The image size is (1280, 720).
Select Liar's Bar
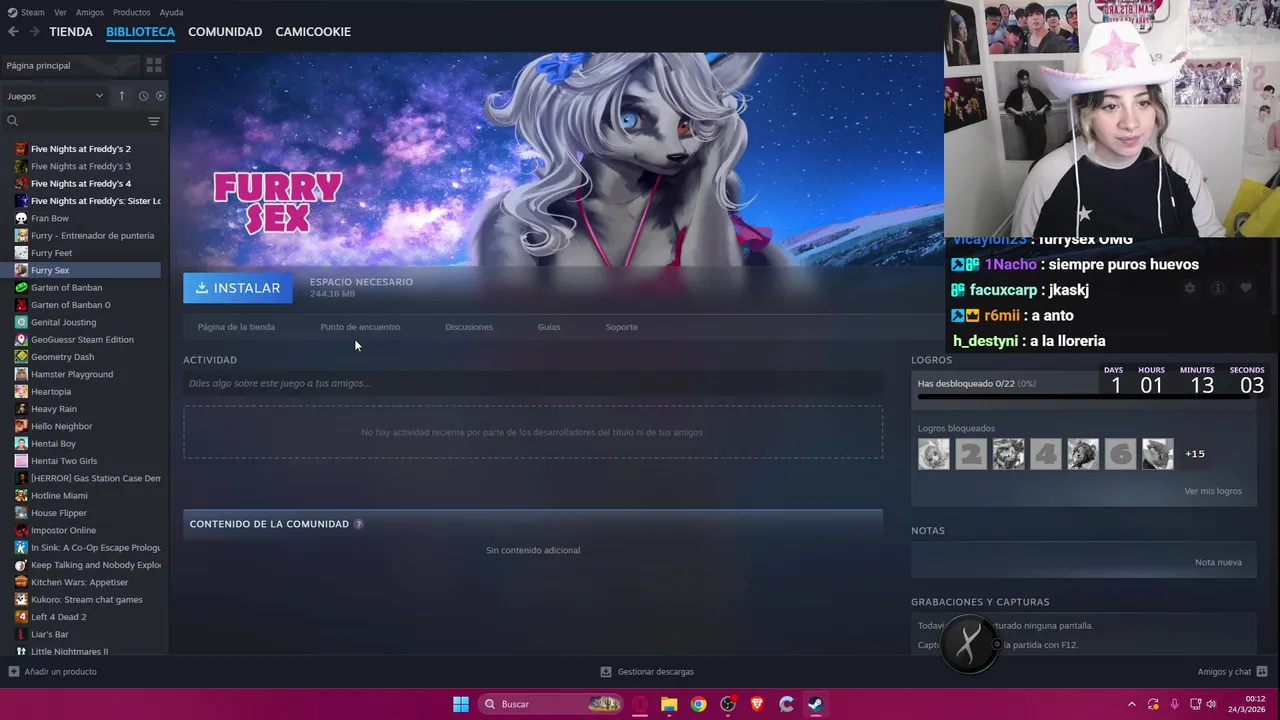click(x=50, y=634)
